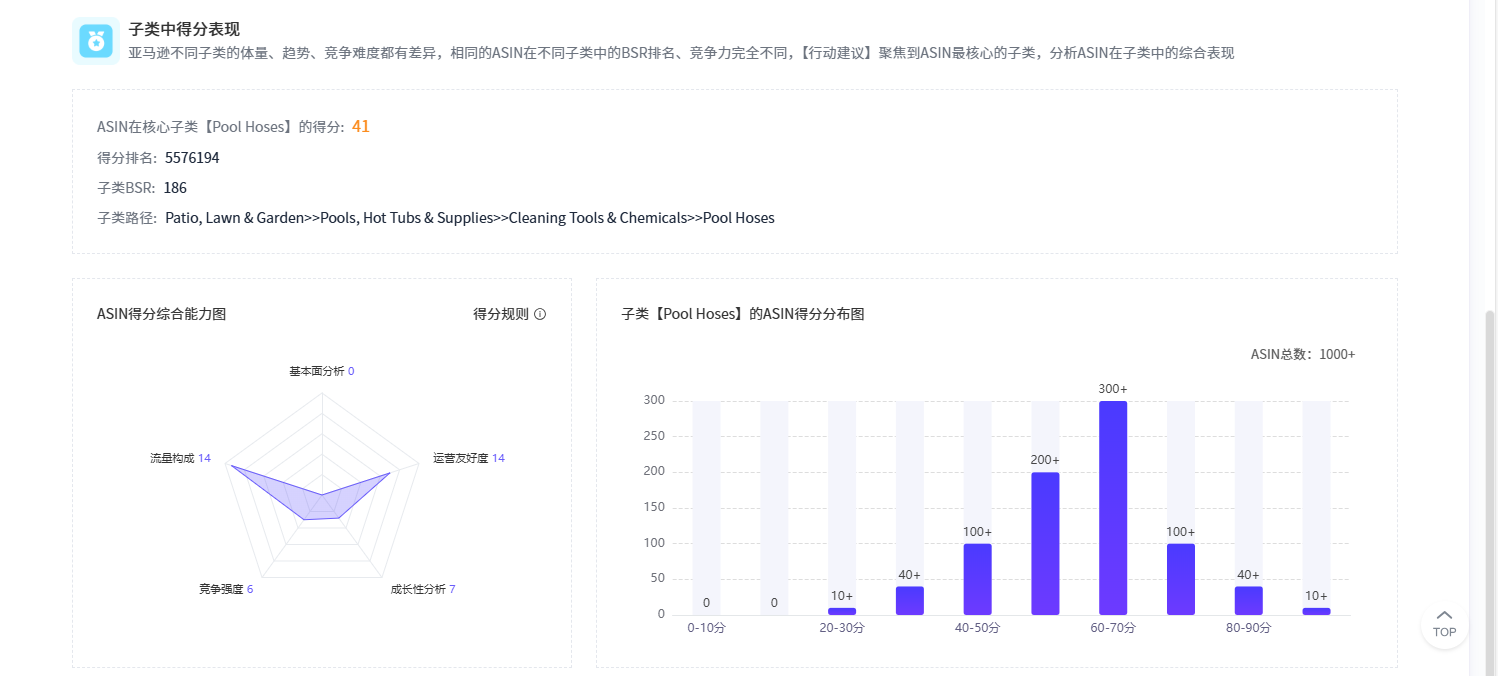The width and height of the screenshot is (1498, 676).
Task: Click the 流量构成 14 radar label
Action: pyautogui.click(x=180, y=458)
